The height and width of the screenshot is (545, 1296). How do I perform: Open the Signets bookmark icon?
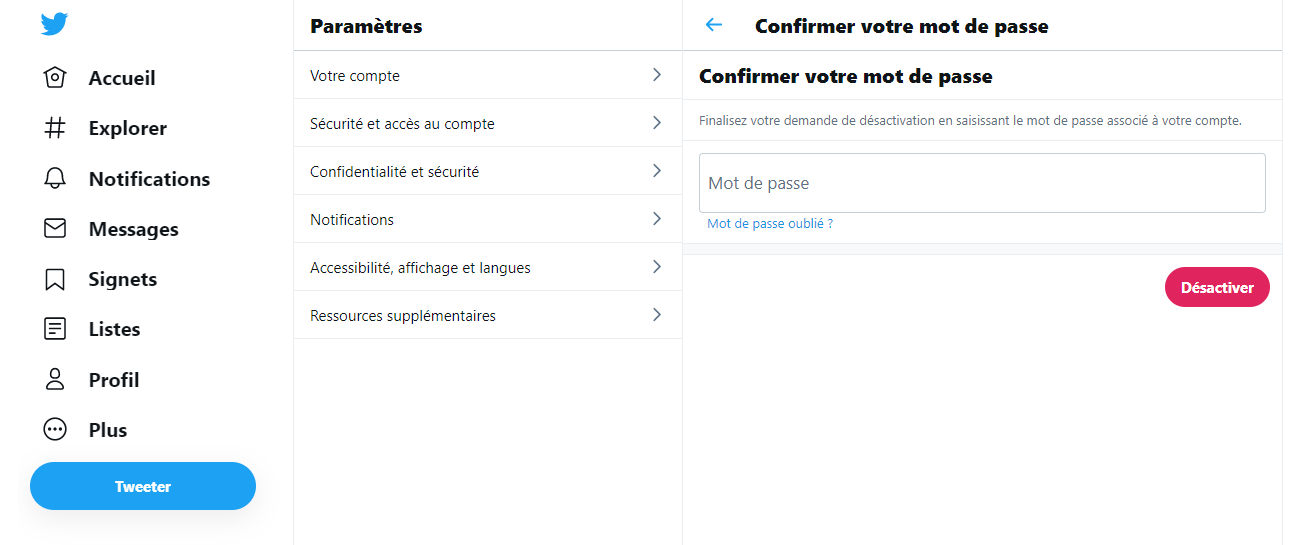click(x=55, y=279)
